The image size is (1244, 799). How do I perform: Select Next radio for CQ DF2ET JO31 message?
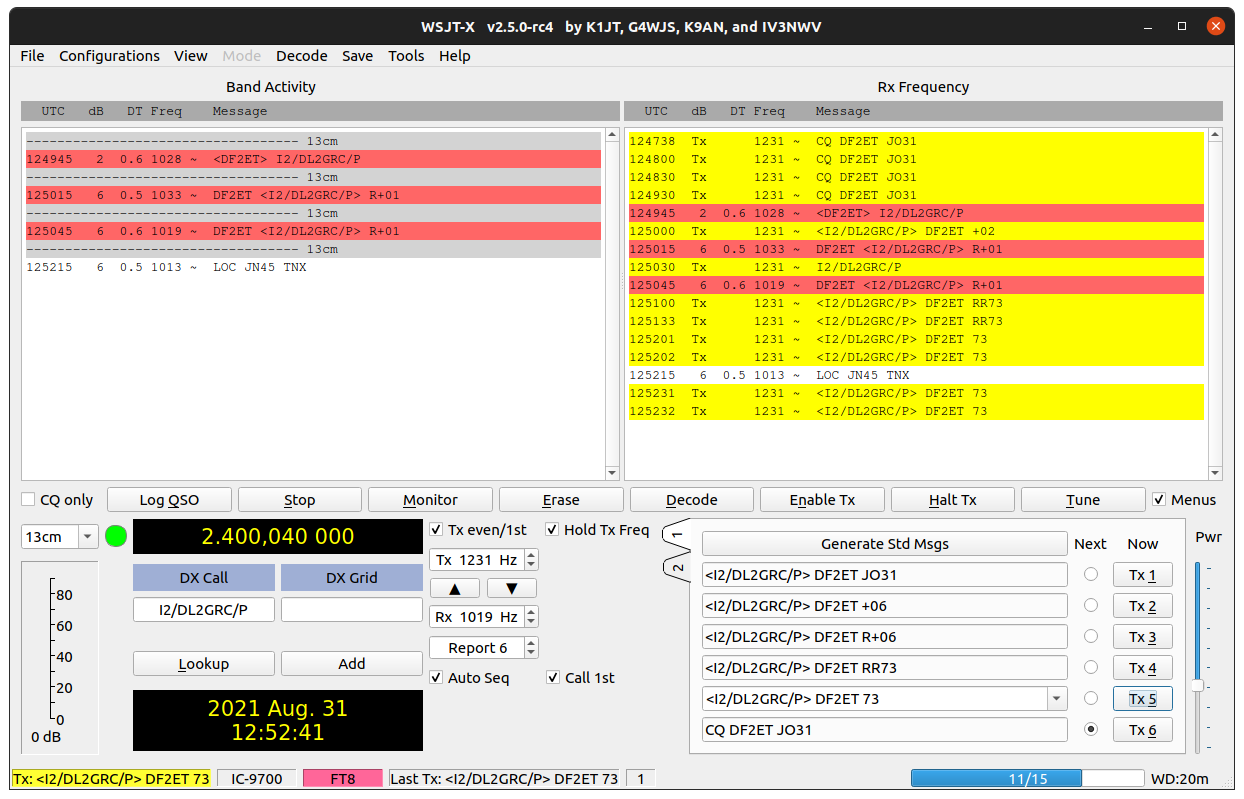[1091, 730]
